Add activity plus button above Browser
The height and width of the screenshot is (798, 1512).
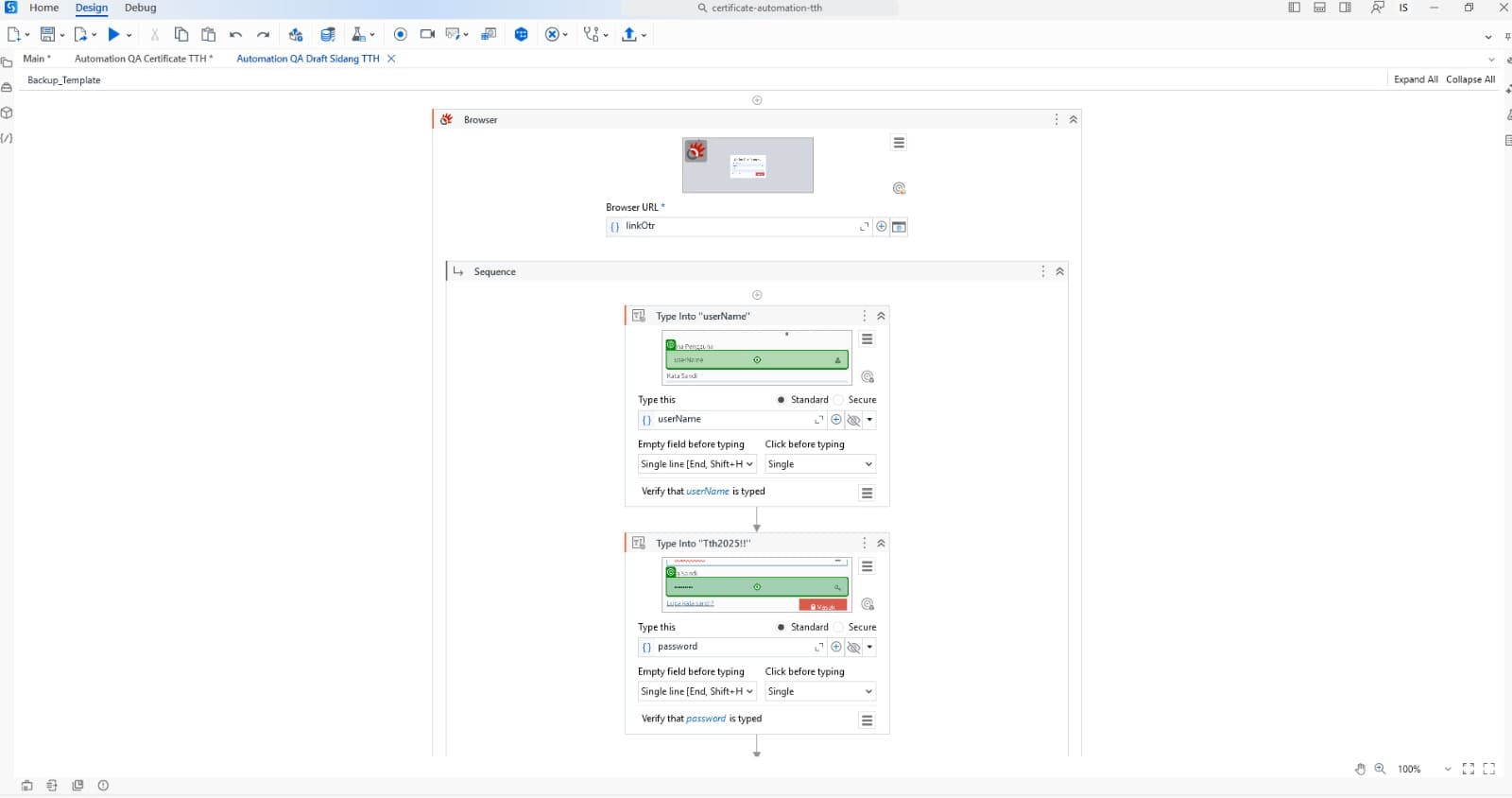pyautogui.click(x=757, y=100)
